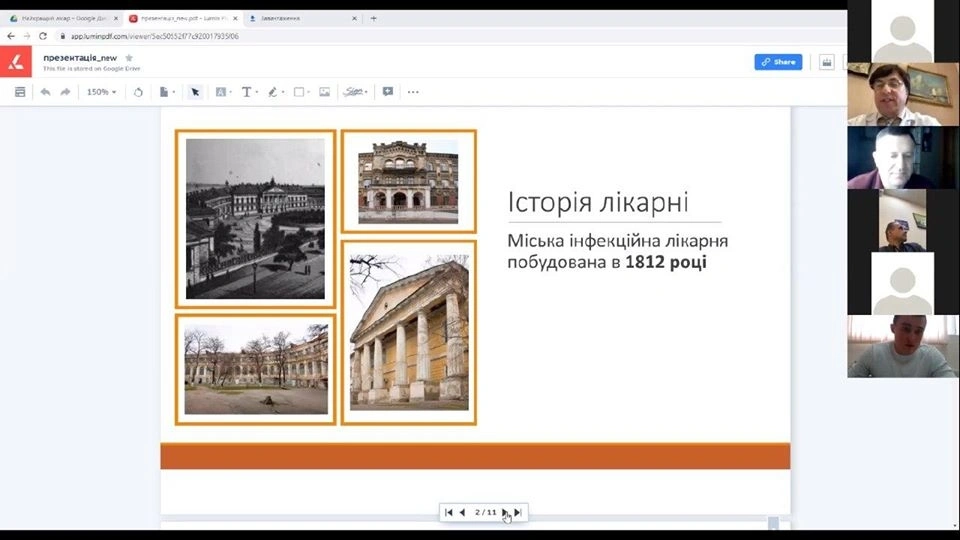This screenshot has height=540, width=960.
Task: Click the Lumin PDF logo icon
Action: tap(16, 62)
